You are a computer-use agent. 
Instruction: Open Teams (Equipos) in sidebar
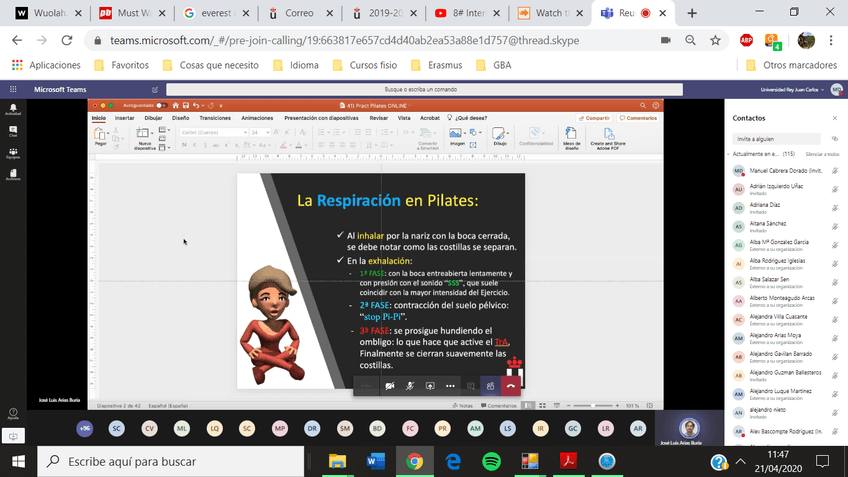click(x=13, y=154)
